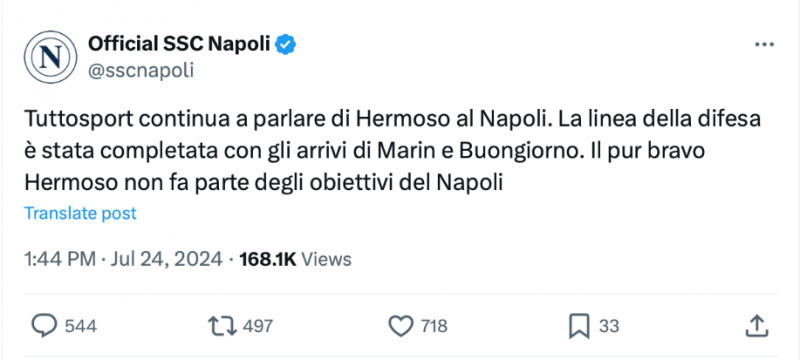The image size is (800, 360).
Task: Repost using the retweet arrows icon
Action: click(x=222, y=326)
